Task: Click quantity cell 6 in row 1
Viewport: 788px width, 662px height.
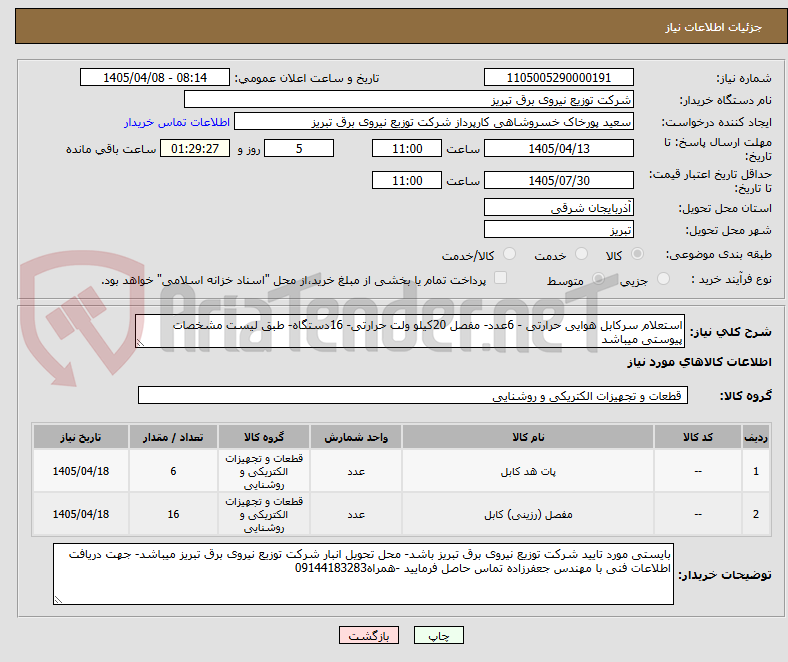Action: pyautogui.click(x=173, y=471)
